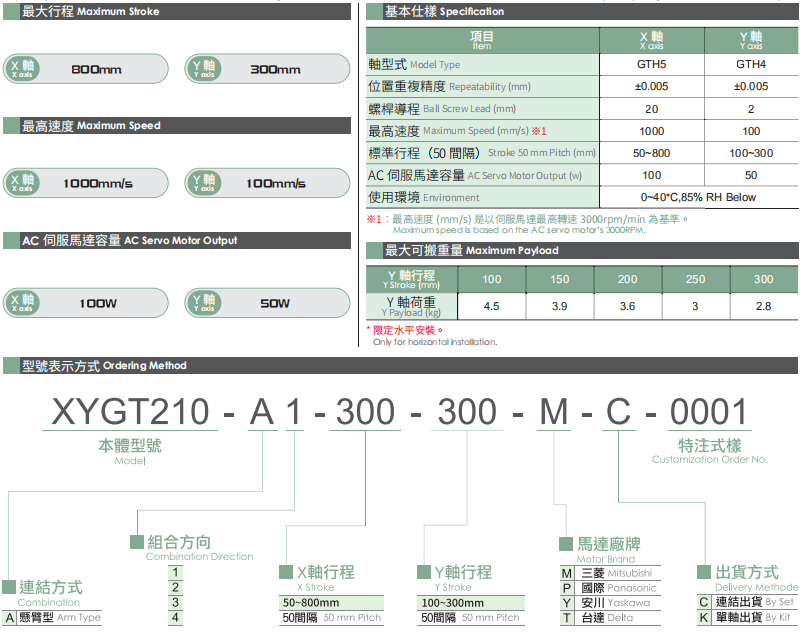802x633 pixels.
Task: Select the 100W servo motor output value
Action: 98,303
